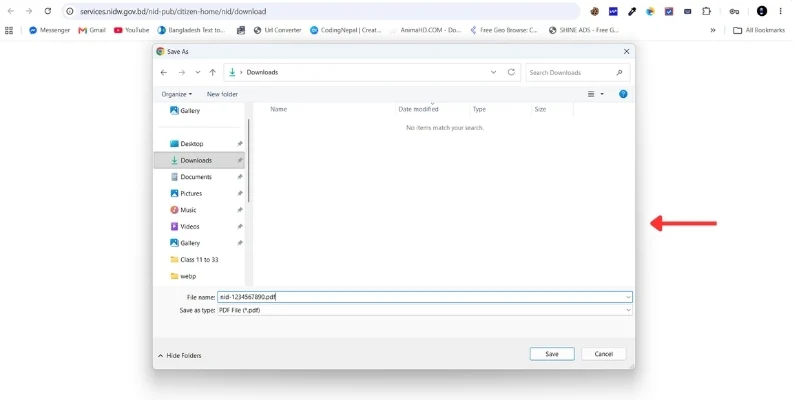
Task: Open the Free Geo Browse bookmark
Action: pyautogui.click(x=504, y=30)
